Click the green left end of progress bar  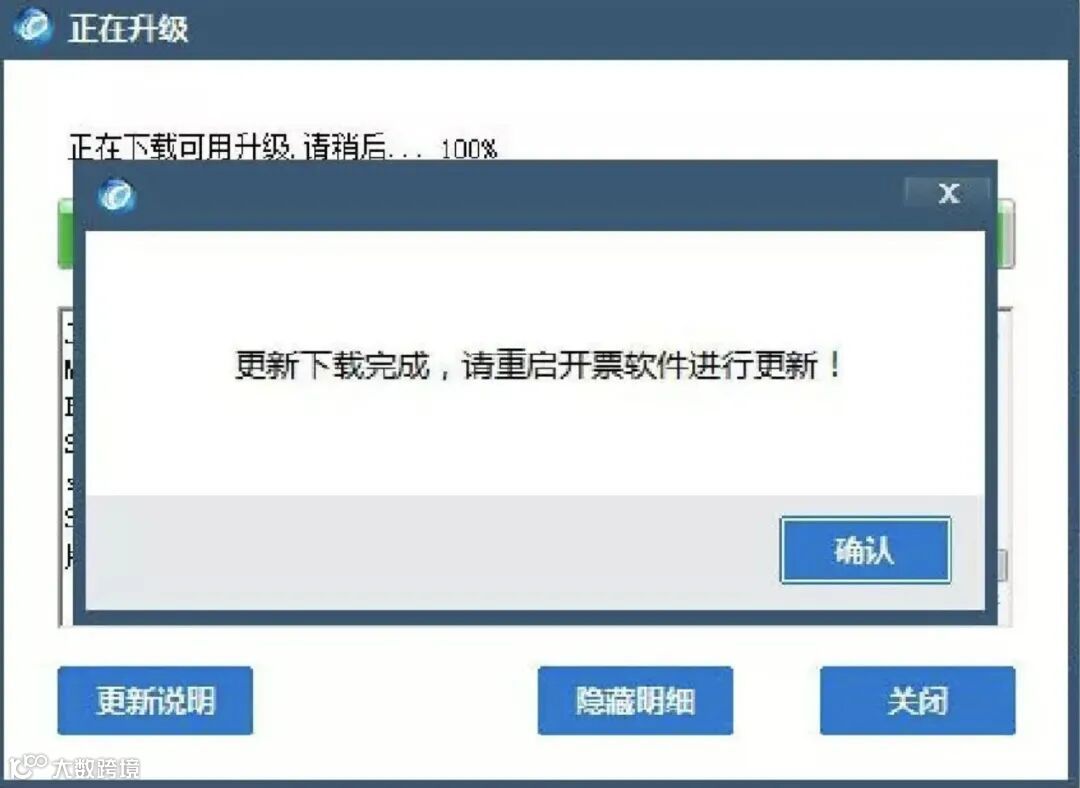tap(65, 234)
